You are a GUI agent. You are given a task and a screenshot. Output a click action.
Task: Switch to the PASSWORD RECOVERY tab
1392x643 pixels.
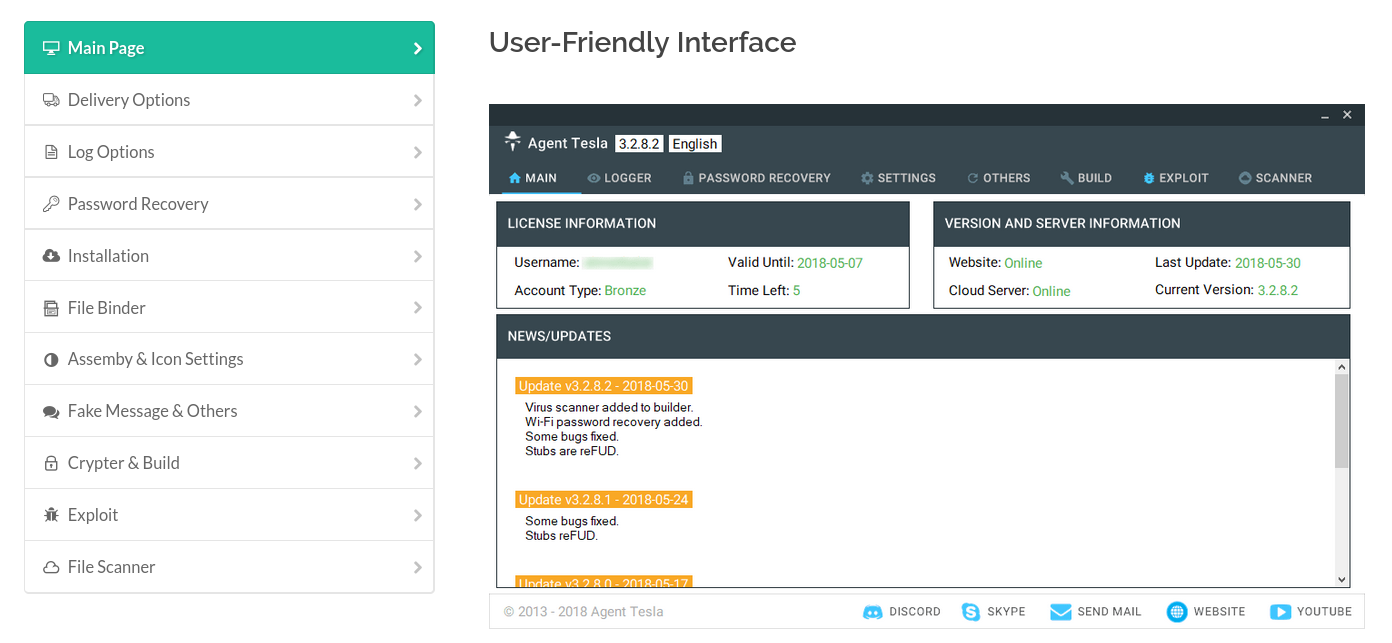tap(757, 177)
